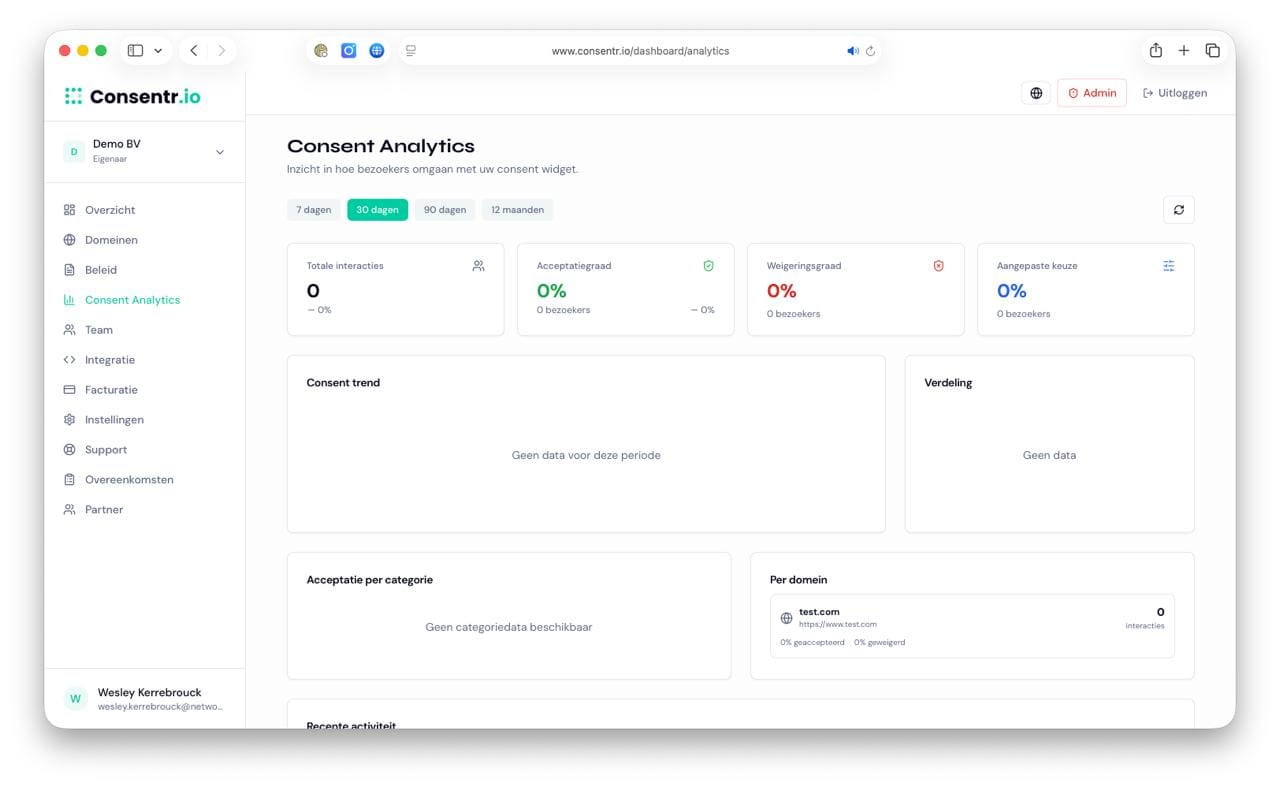
Task: Open sidebar options dropdown arrow in Safari
Action: (158, 50)
